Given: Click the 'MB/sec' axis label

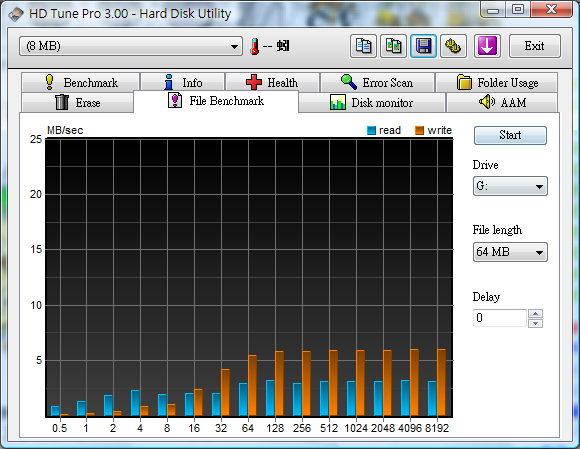Looking at the screenshot, I should coord(65,131).
